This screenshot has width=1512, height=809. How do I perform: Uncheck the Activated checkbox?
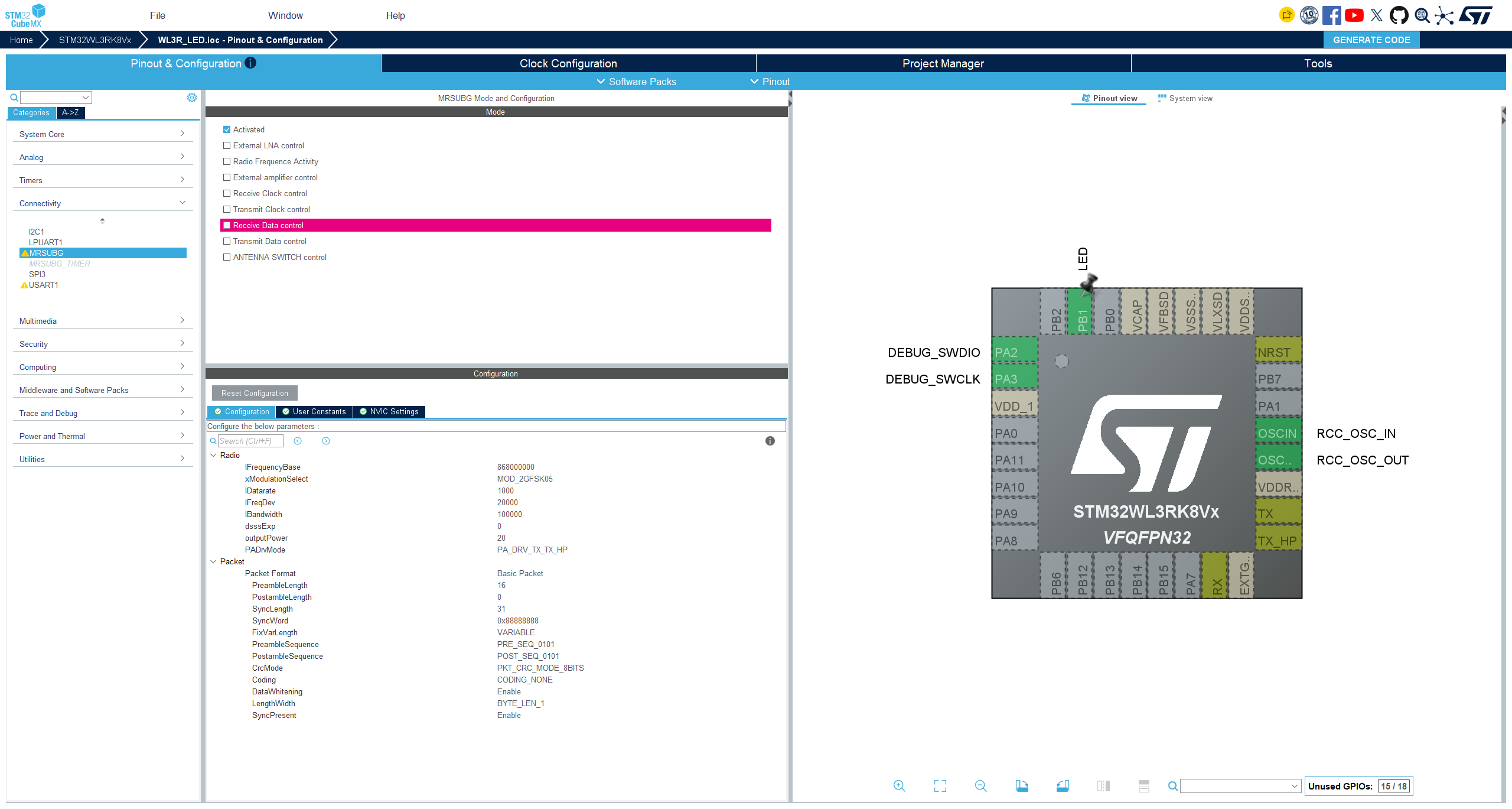point(227,129)
